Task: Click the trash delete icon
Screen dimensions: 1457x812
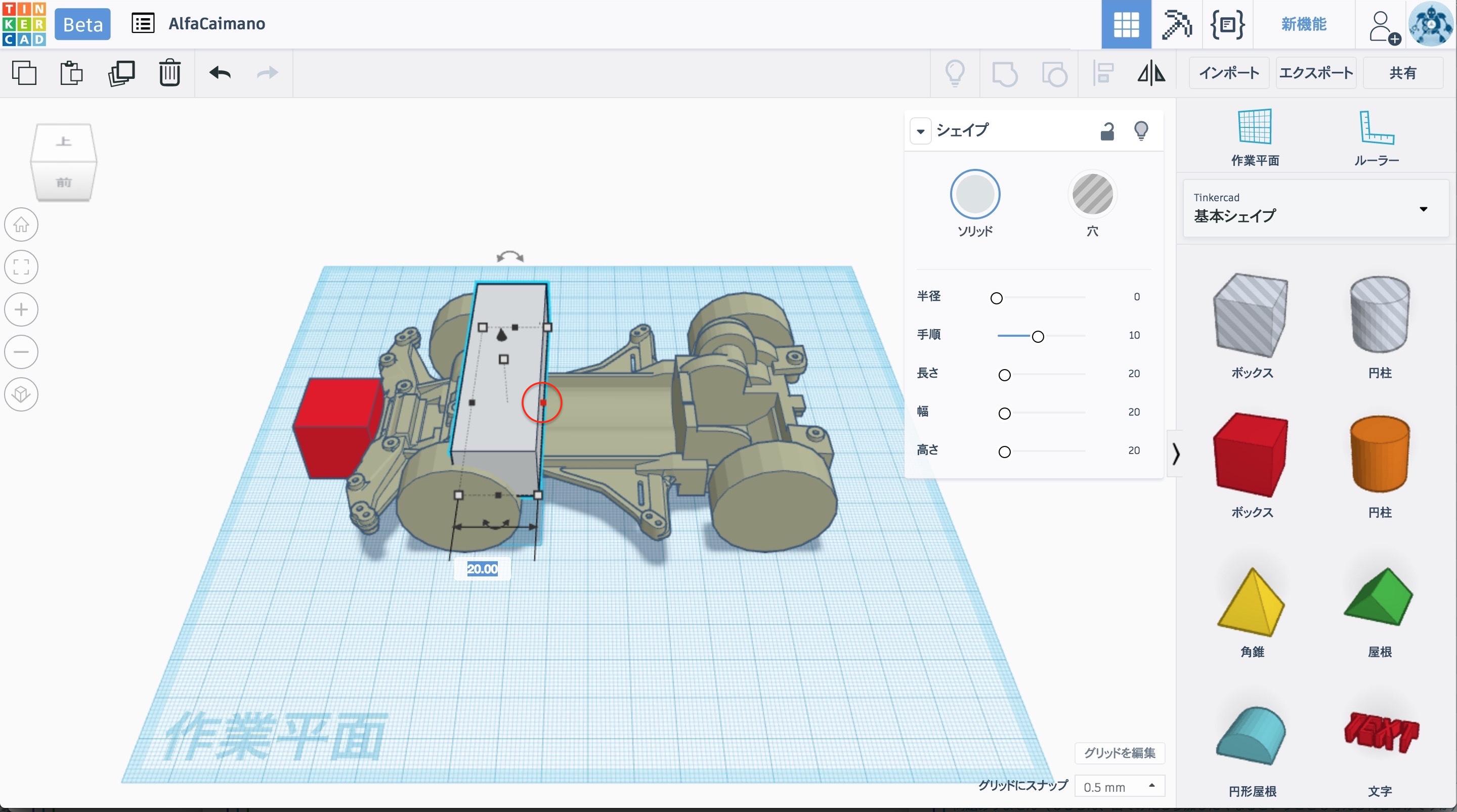Action: pos(169,73)
